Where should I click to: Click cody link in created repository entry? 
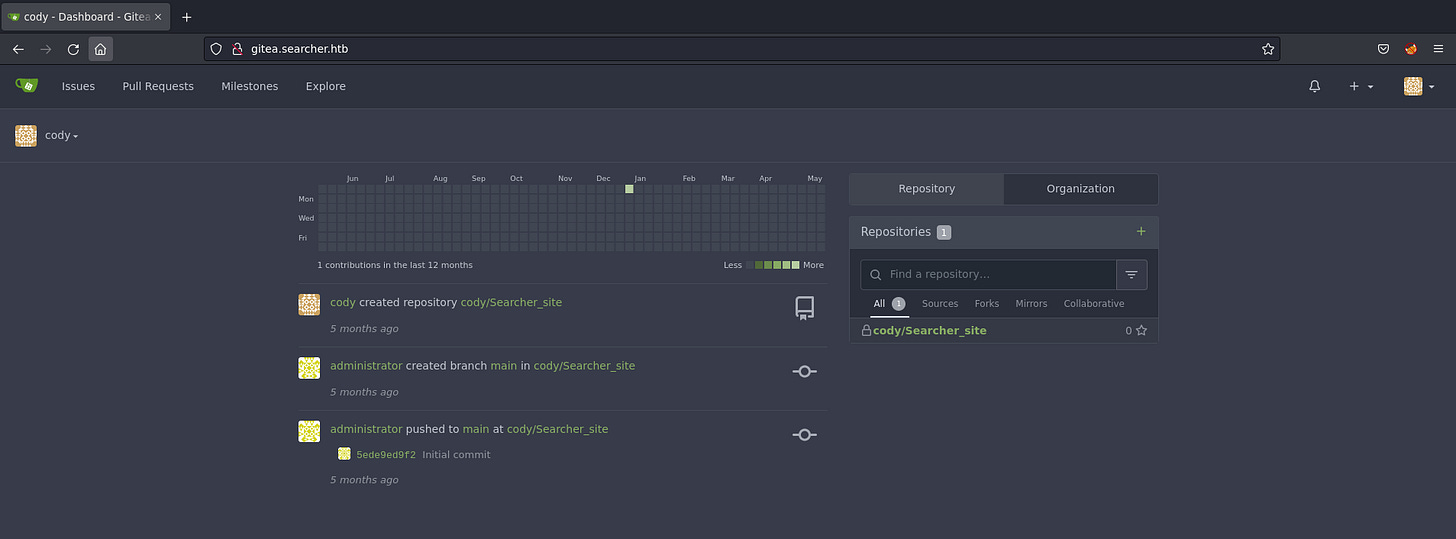343,302
